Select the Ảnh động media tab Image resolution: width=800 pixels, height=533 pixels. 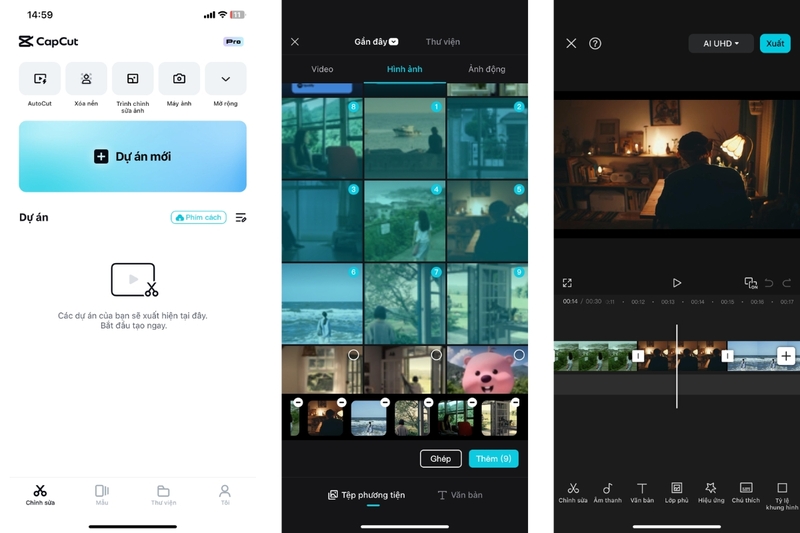pos(487,69)
